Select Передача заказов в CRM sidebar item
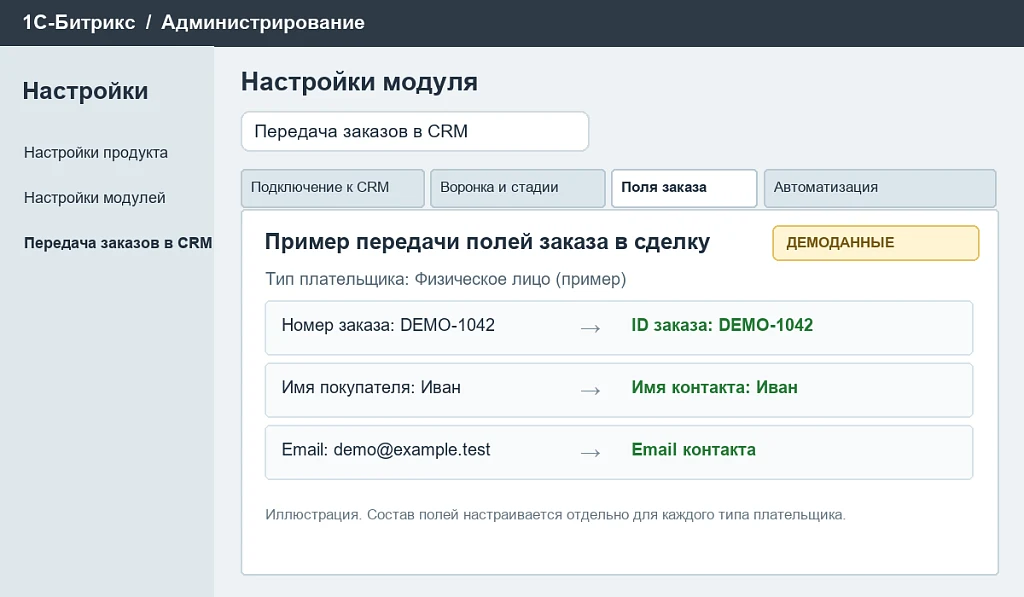Viewport: 1024px width, 597px height. pyautogui.click(x=118, y=243)
